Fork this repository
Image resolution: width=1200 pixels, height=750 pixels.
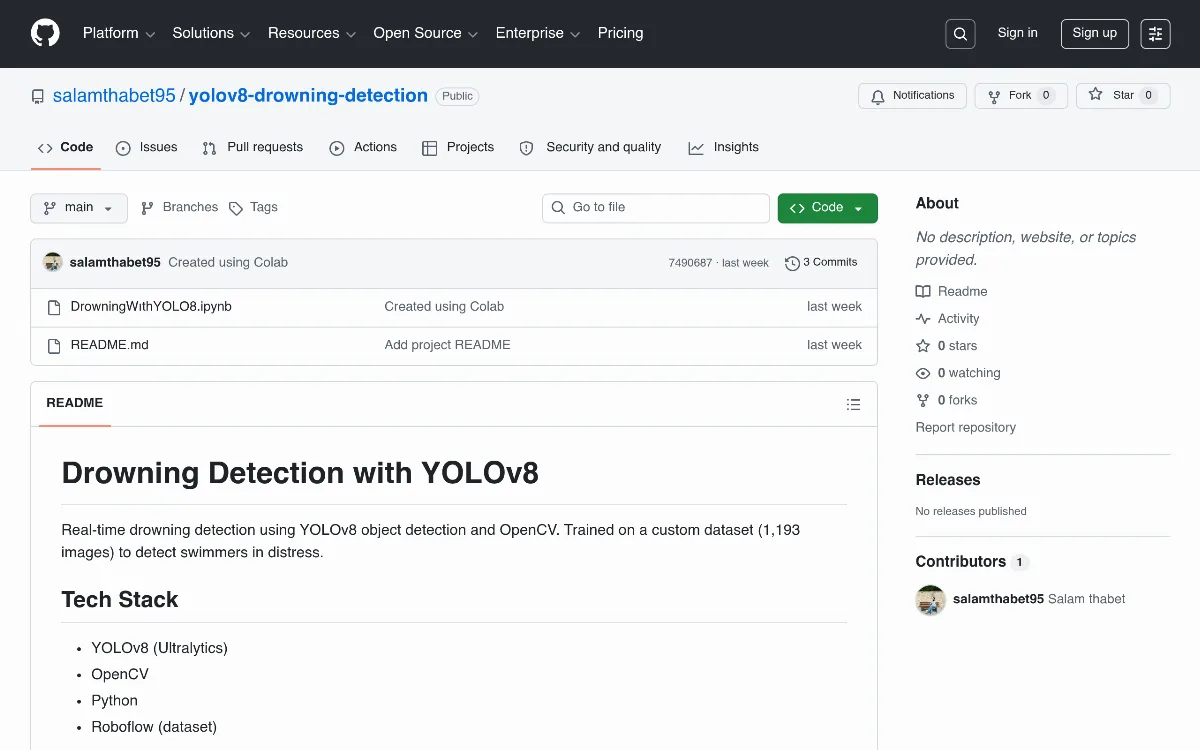tap(1021, 96)
